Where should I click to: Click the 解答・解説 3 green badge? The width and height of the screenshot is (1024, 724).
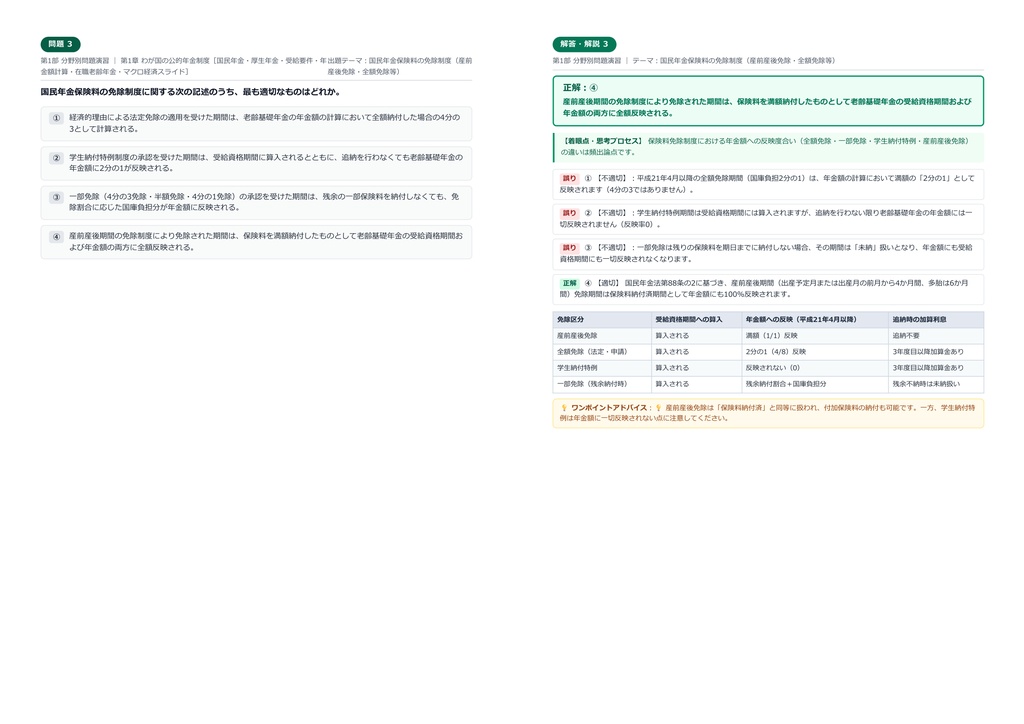tap(584, 44)
